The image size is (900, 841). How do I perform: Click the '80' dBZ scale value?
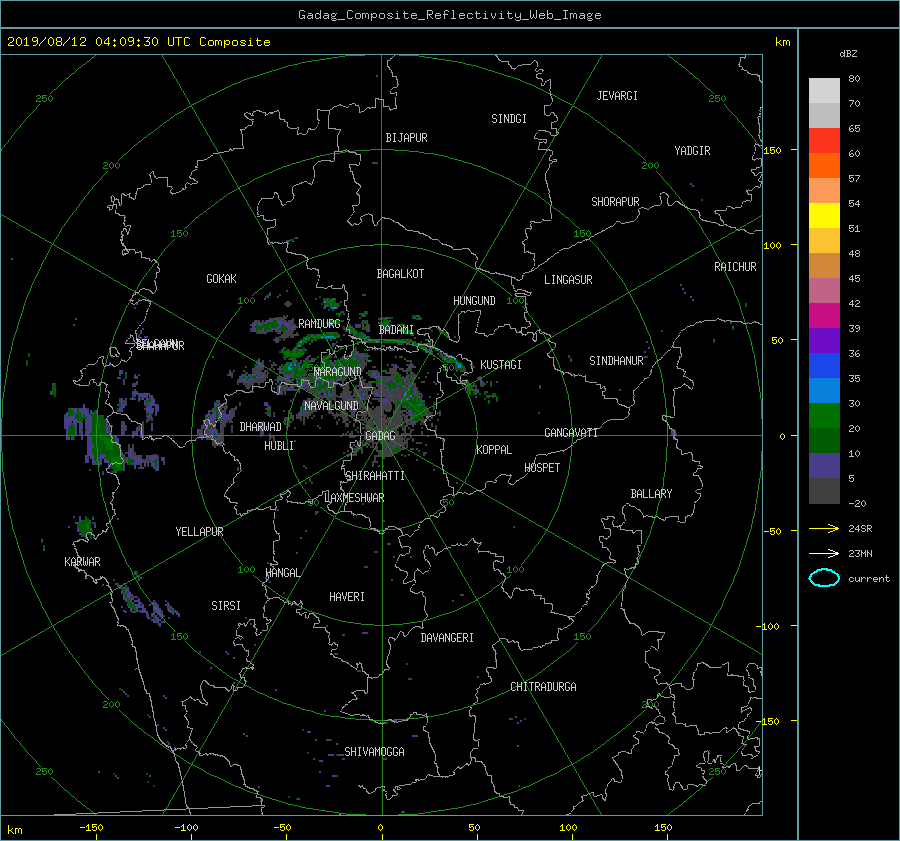854,79
